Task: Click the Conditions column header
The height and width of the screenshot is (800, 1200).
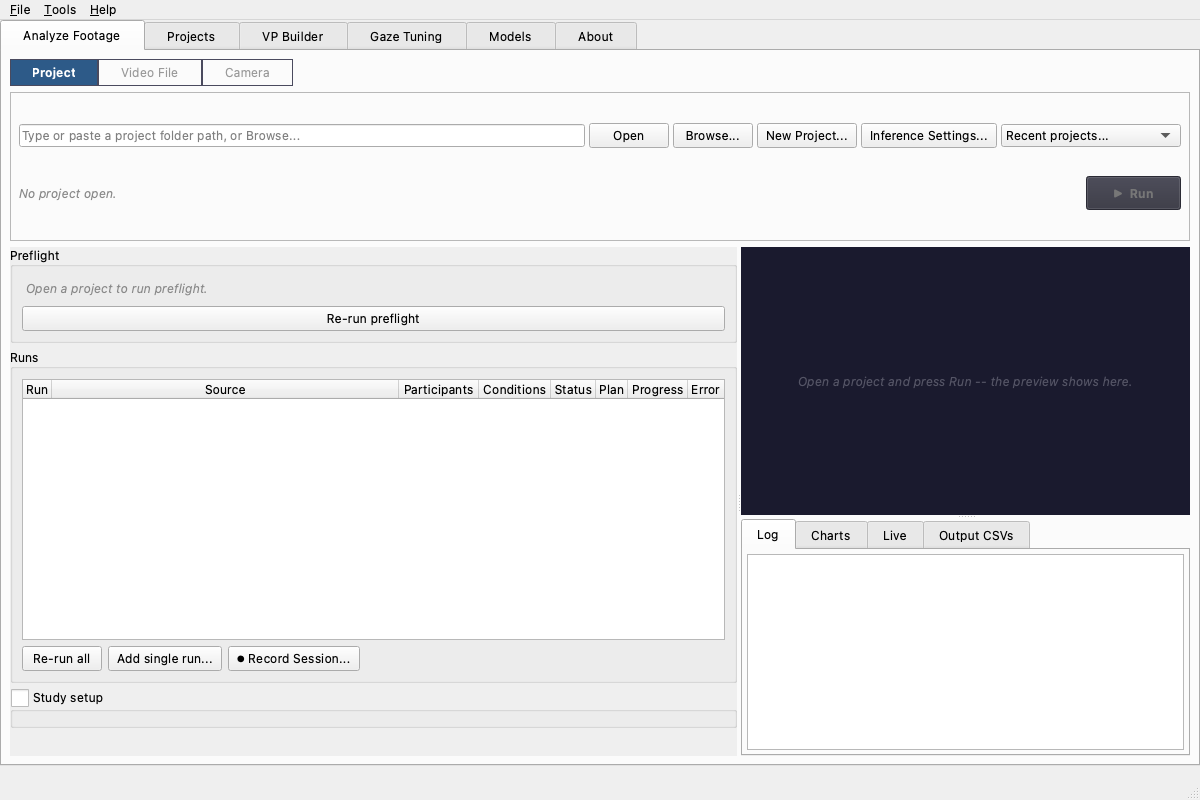Action: point(514,389)
